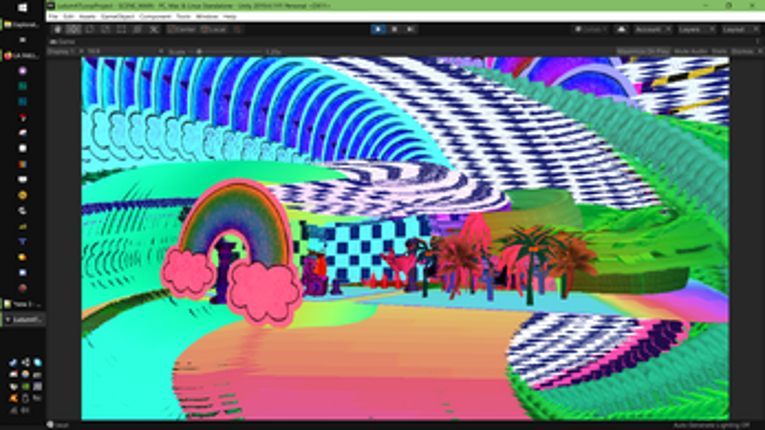Open the Task View taskbar icon
The height and width of the screenshot is (430, 765).
click(x=22, y=40)
